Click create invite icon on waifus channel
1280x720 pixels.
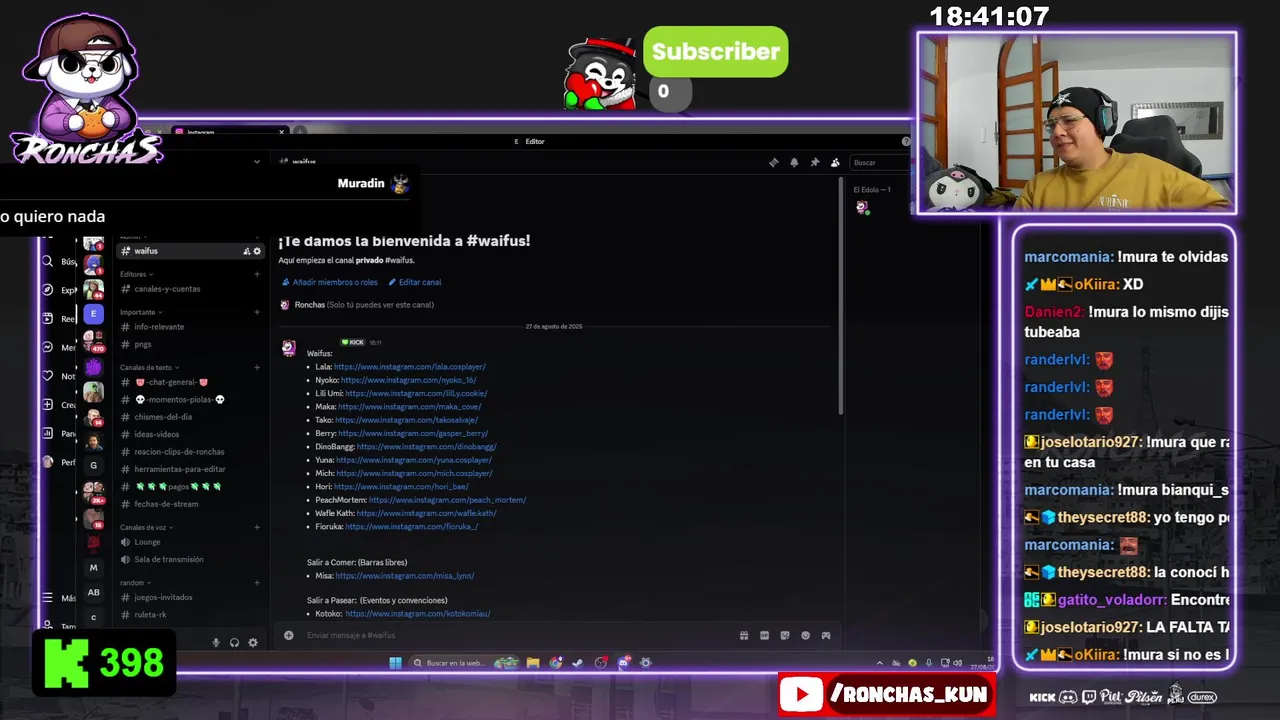pyautogui.click(x=247, y=251)
